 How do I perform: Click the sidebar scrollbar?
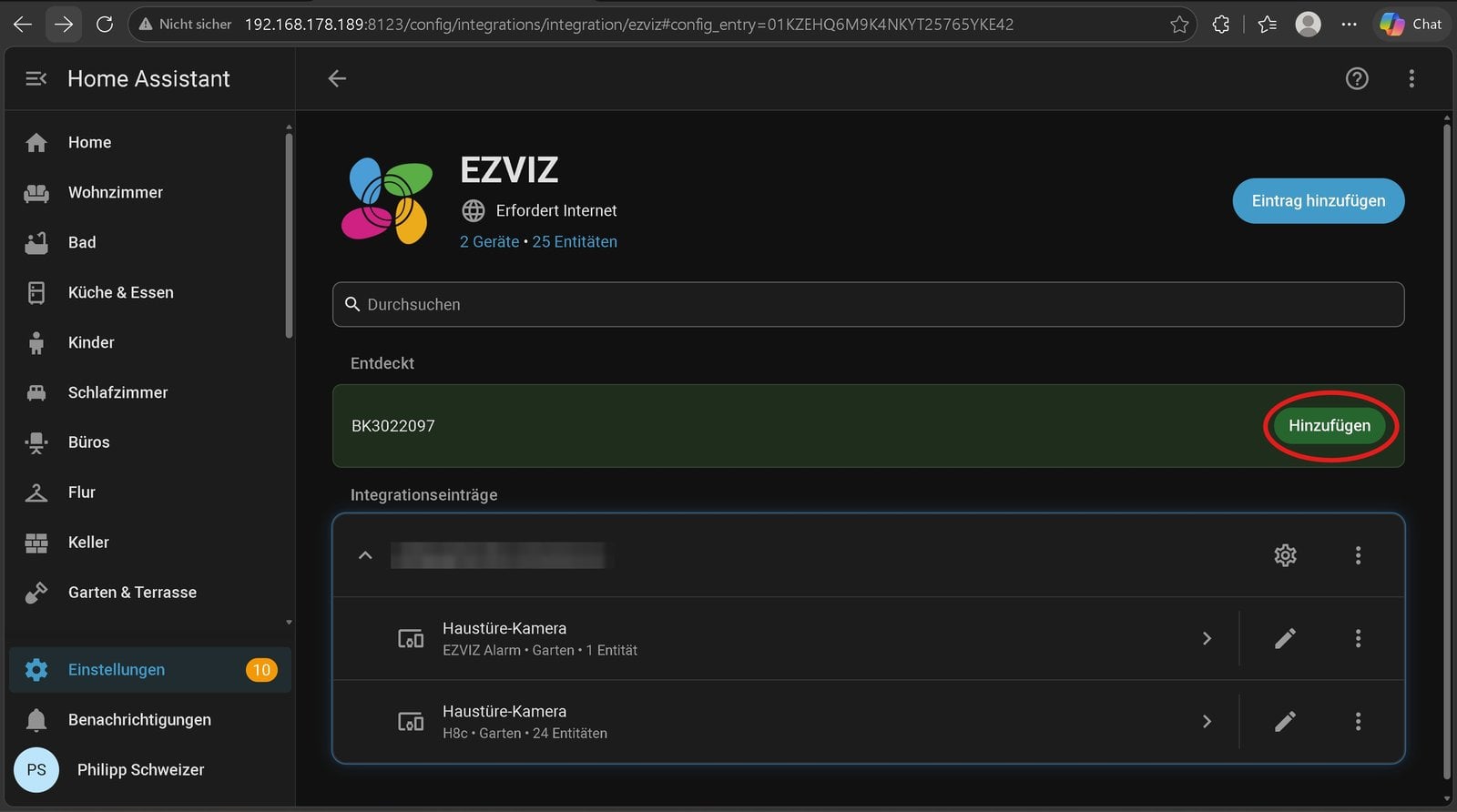[x=289, y=235]
